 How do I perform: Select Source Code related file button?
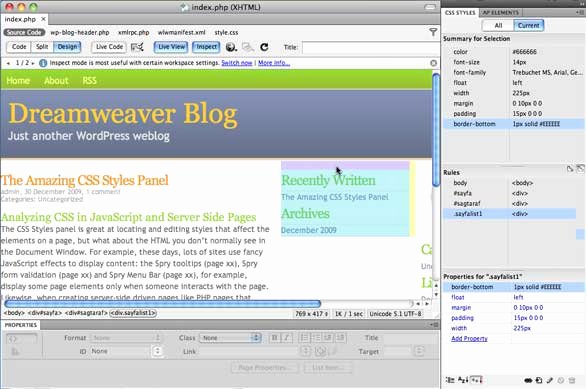pyautogui.click(x=24, y=33)
